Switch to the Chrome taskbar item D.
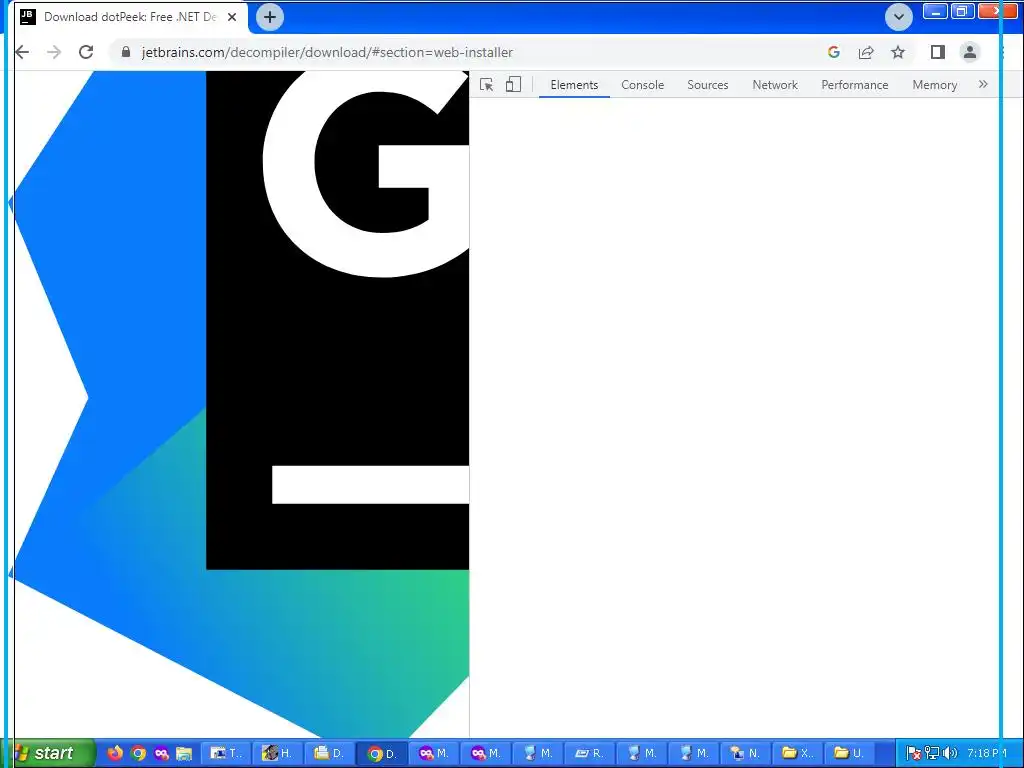This screenshot has width=1024, height=768. pyautogui.click(x=382, y=754)
